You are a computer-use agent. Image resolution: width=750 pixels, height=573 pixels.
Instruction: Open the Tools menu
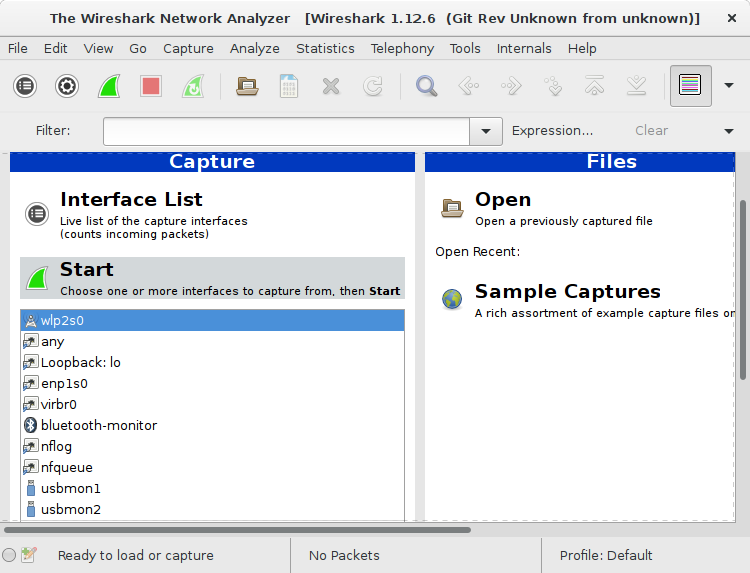pyautogui.click(x=465, y=48)
